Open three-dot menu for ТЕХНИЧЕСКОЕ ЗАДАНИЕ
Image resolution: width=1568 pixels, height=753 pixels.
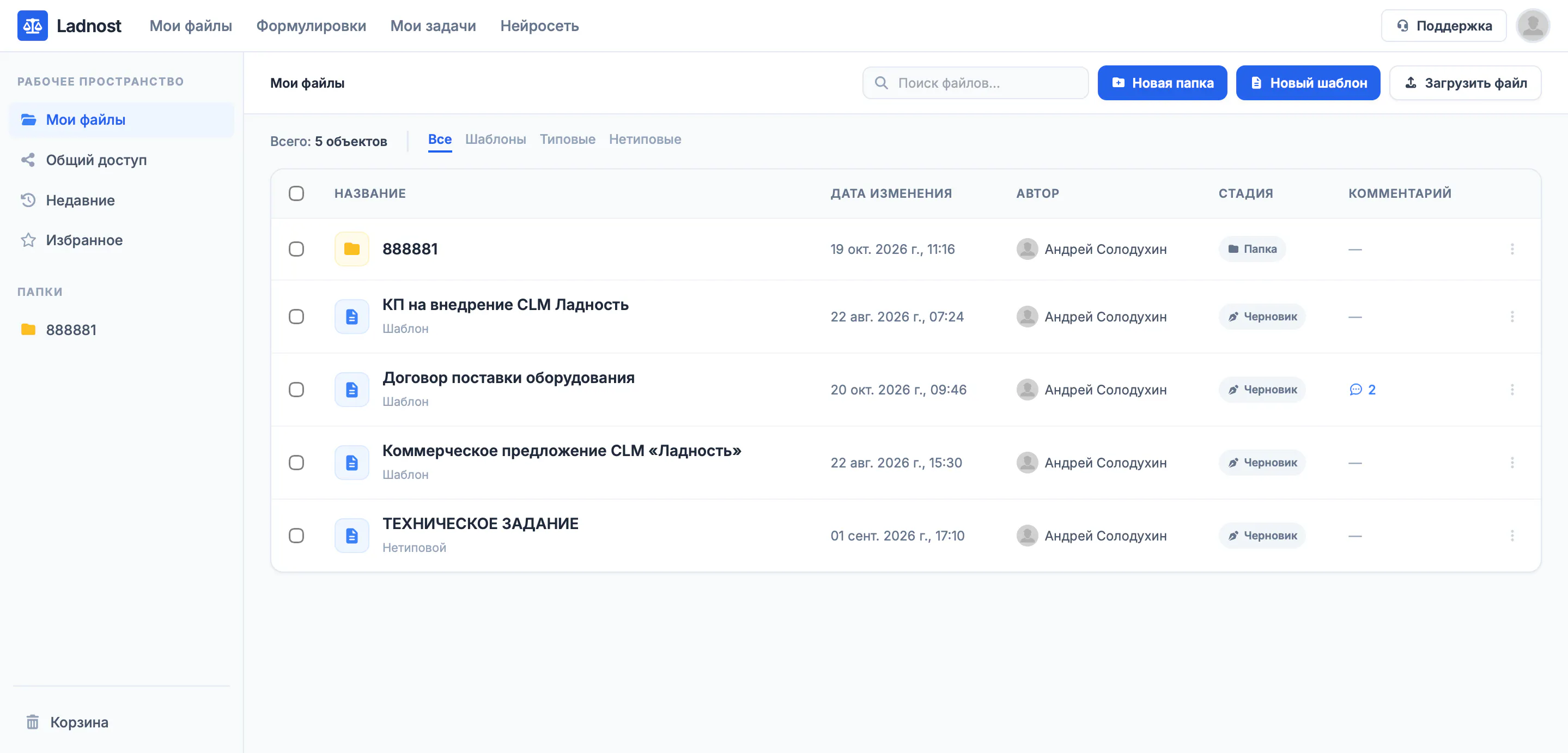1512,536
